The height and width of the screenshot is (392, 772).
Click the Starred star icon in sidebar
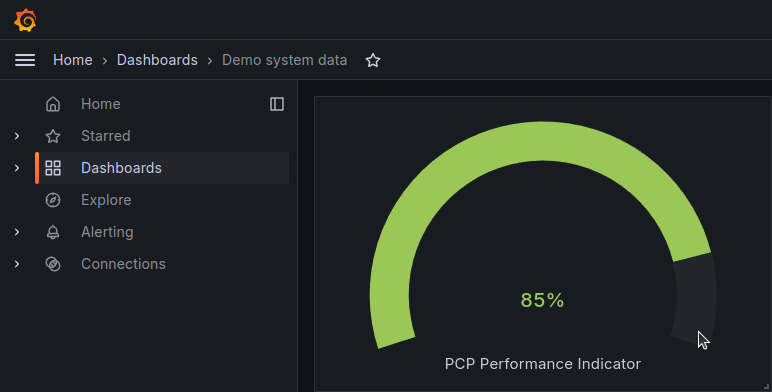point(53,136)
